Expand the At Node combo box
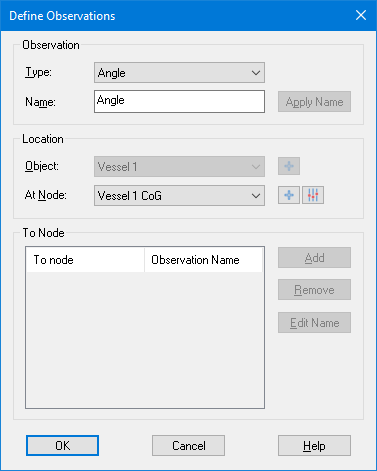 (x=179, y=196)
